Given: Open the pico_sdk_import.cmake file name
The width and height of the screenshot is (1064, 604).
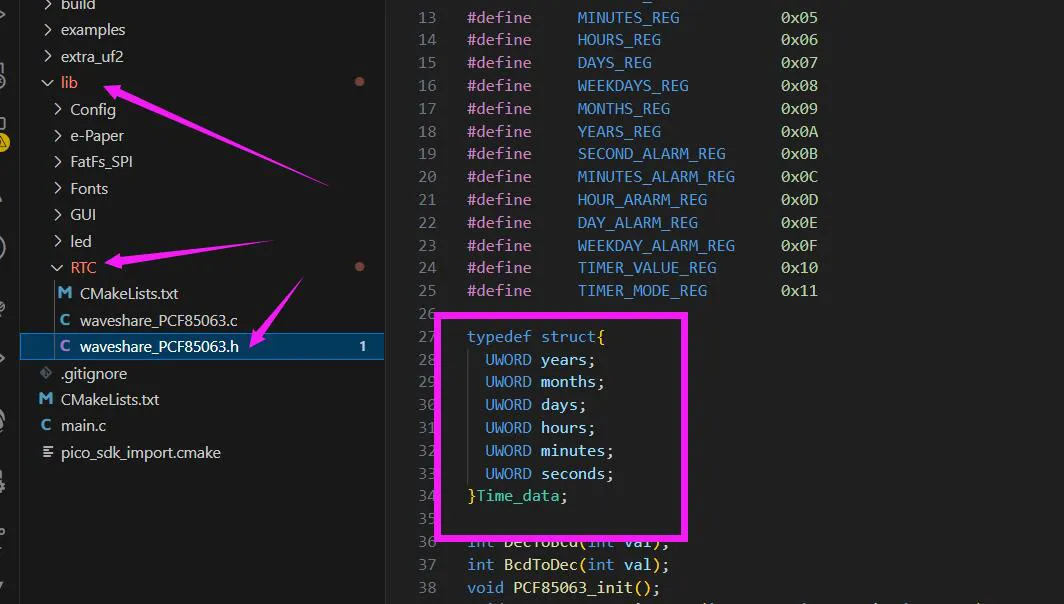Looking at the screenshot, I should point(140,453).
